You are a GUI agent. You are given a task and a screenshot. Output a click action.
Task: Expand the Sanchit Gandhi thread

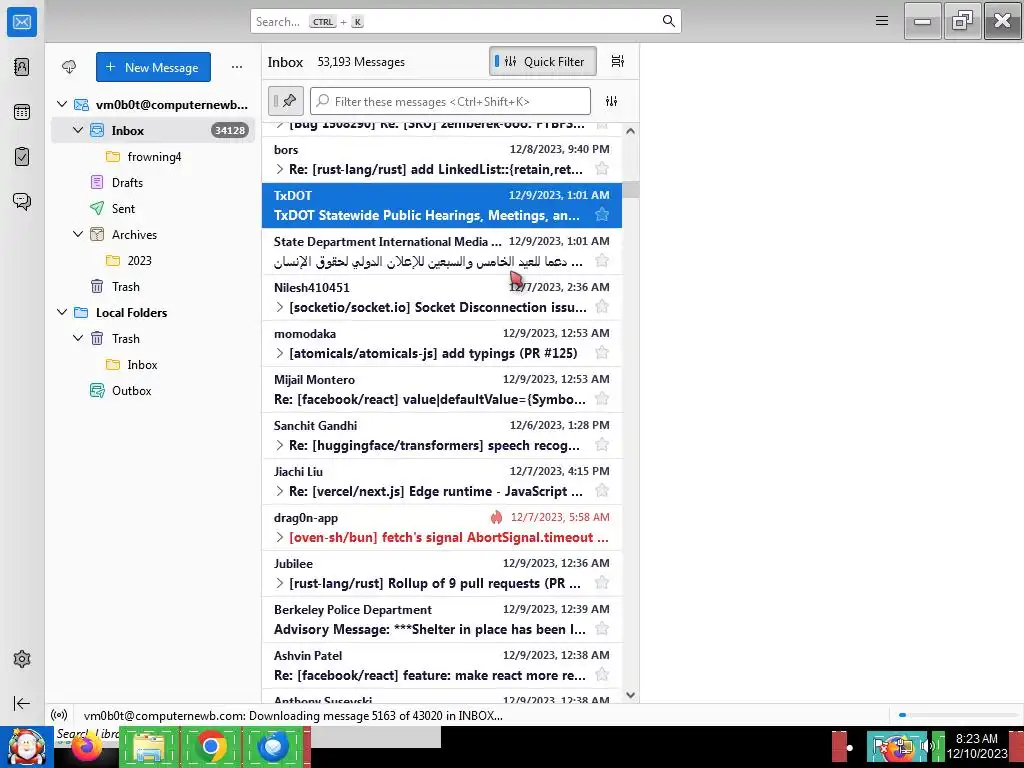pyautogui.click(x=280, y=445)
